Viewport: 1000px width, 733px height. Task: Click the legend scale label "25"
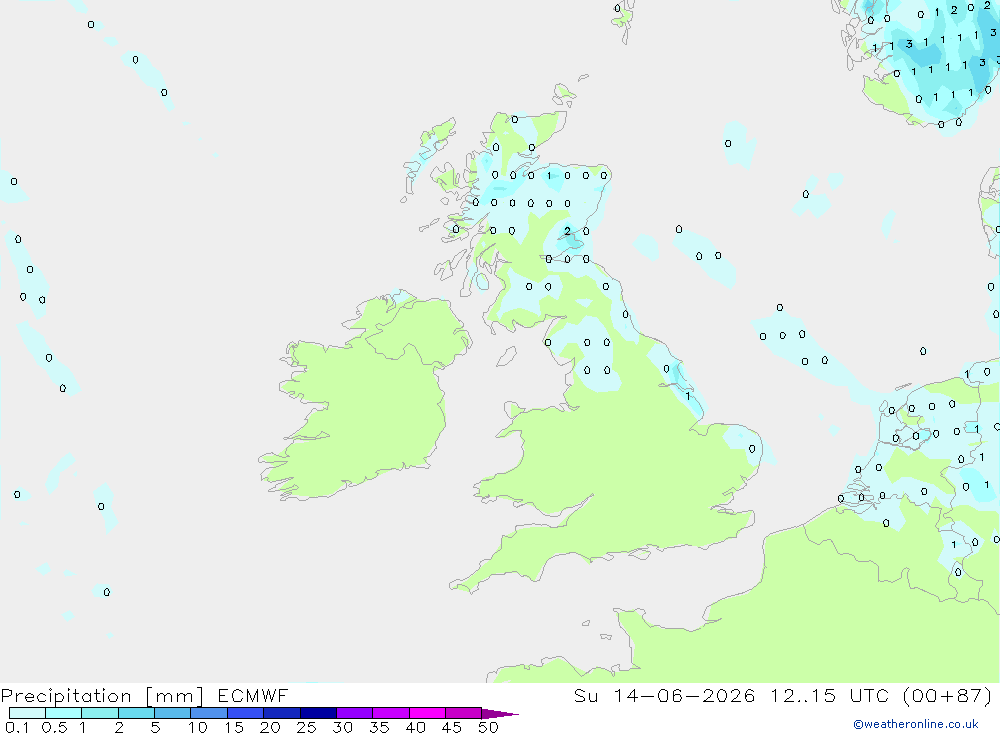click(306, 727)
